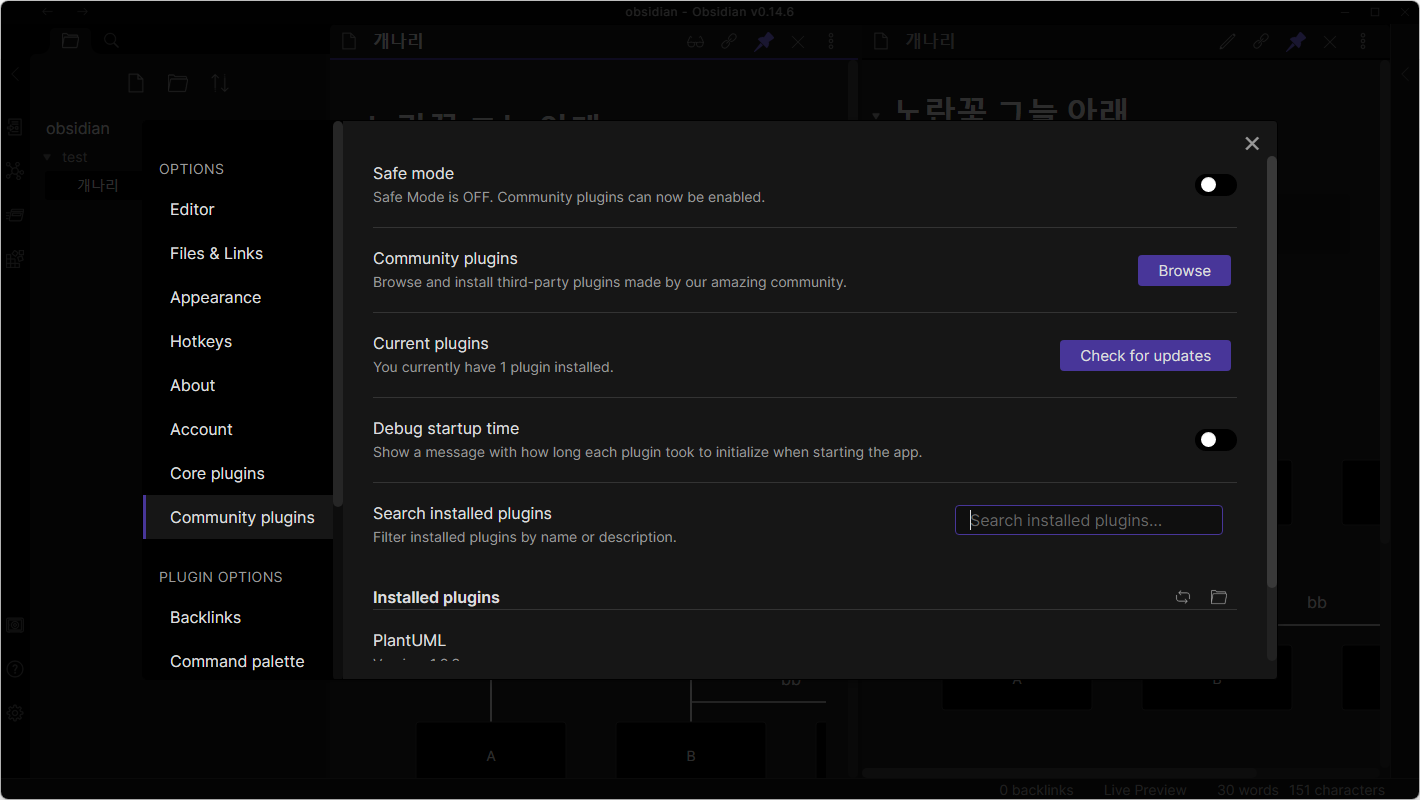This screenshot has height=800, width=1420.
Task: Click 0 backlinks in status bar
Action: 1036,790
